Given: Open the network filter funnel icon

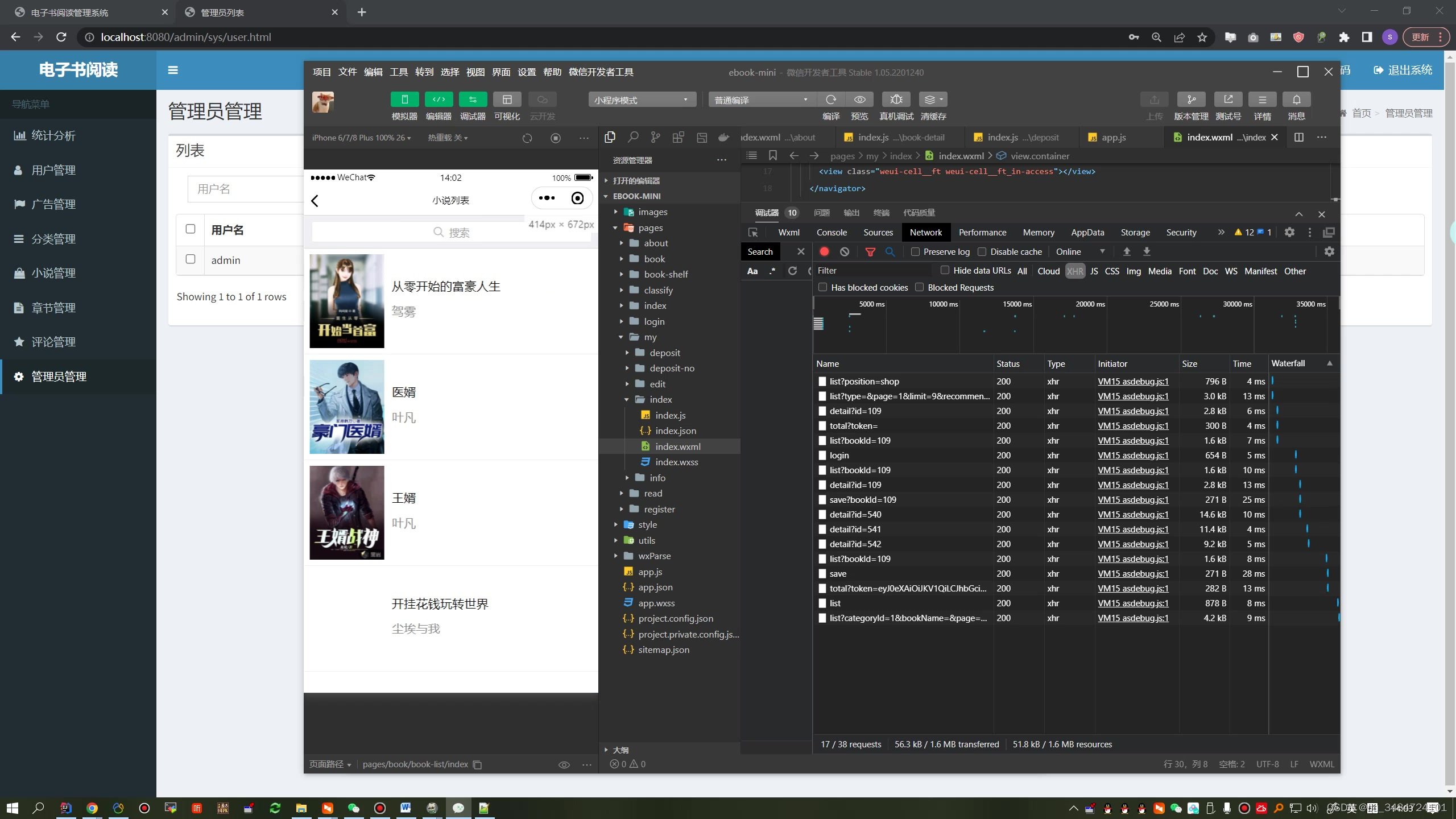Looking at the screenshot, I should (x=870, y=251).
